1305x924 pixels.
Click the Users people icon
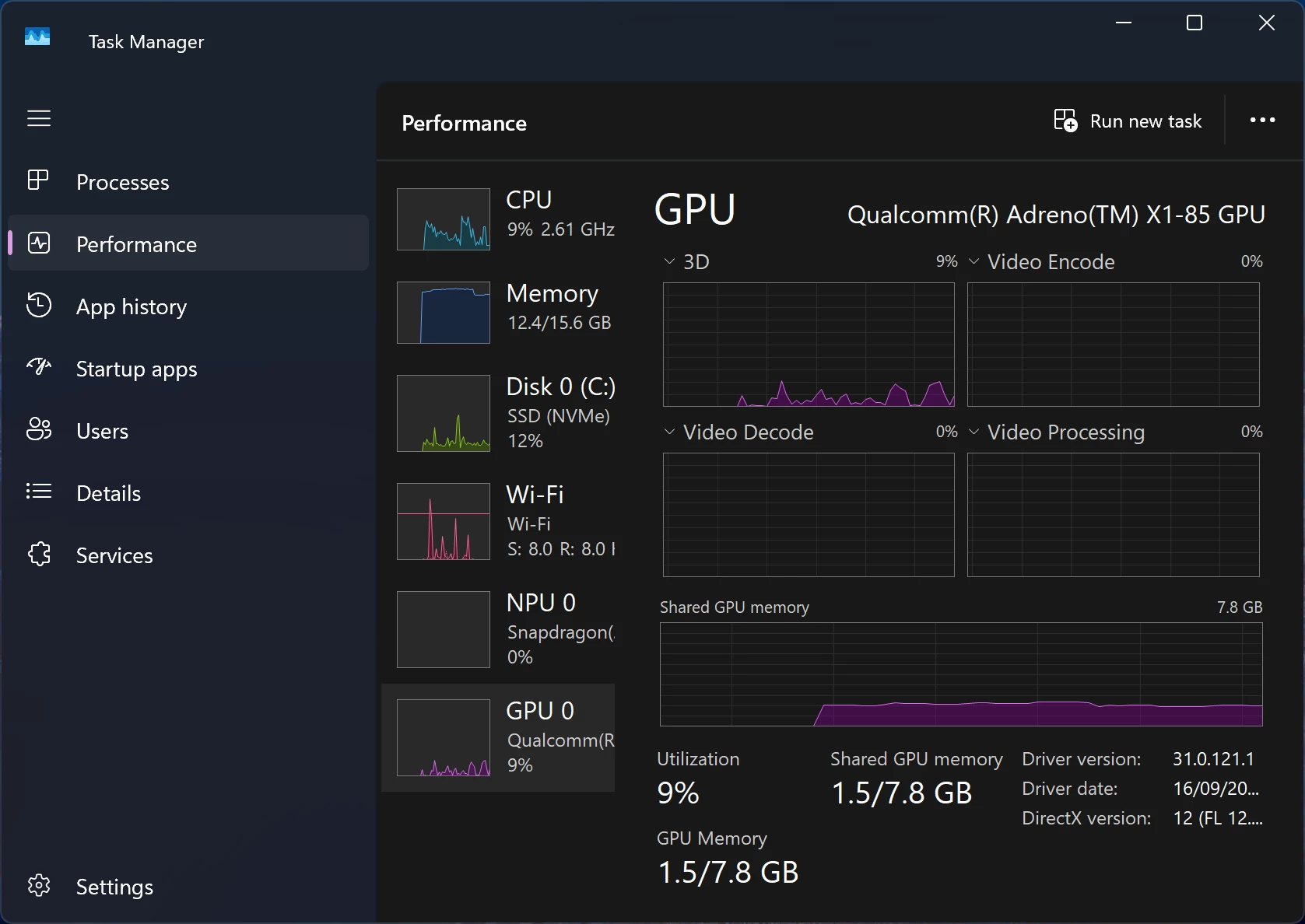(x=39, y=429)
